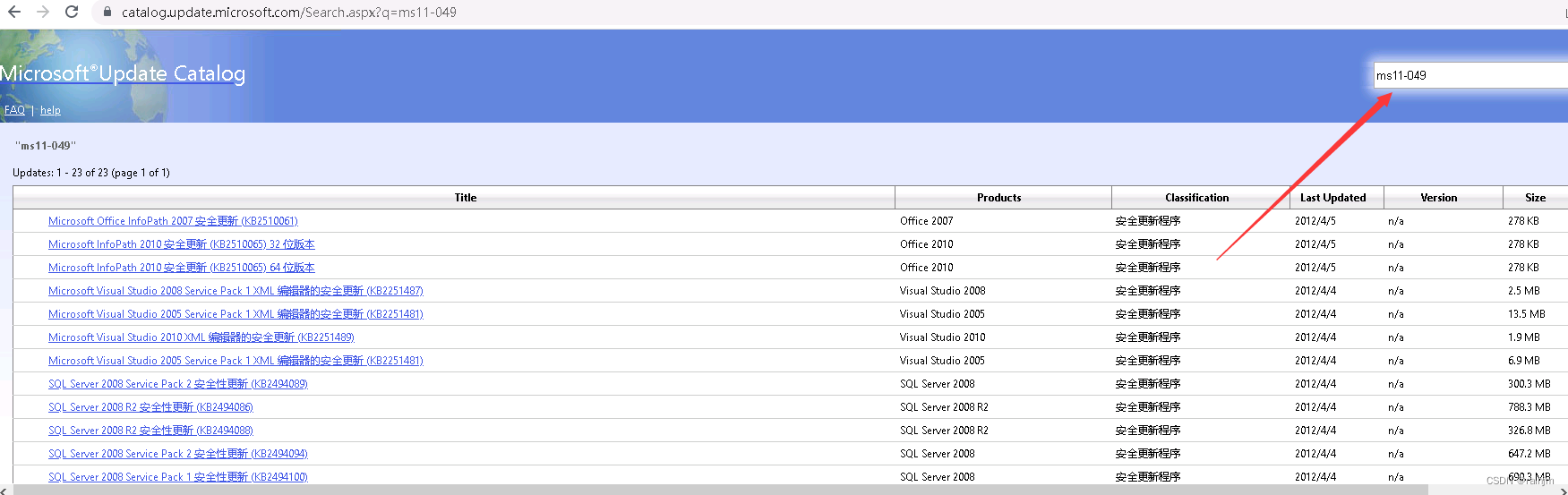Sort by the Version column header
This screenshot has width=1568, height=495.
(x=1438, y=198)
